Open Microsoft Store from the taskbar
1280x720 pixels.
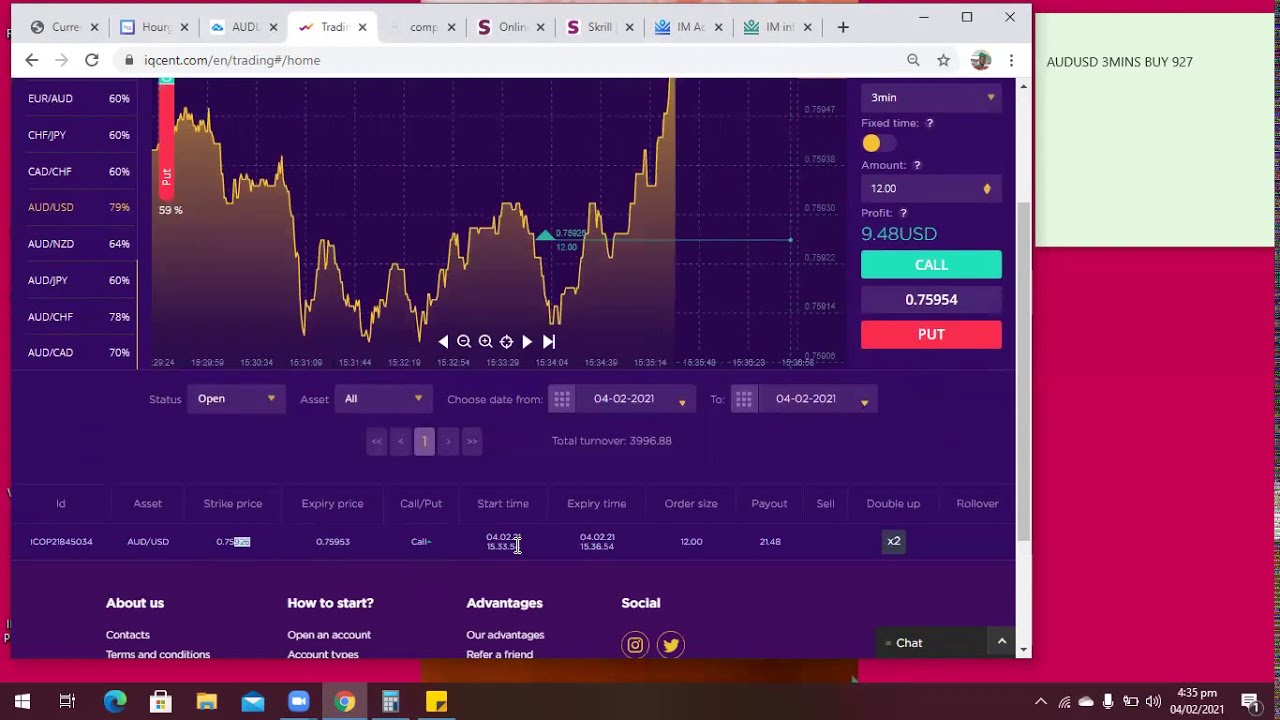(x=160, y=701)
